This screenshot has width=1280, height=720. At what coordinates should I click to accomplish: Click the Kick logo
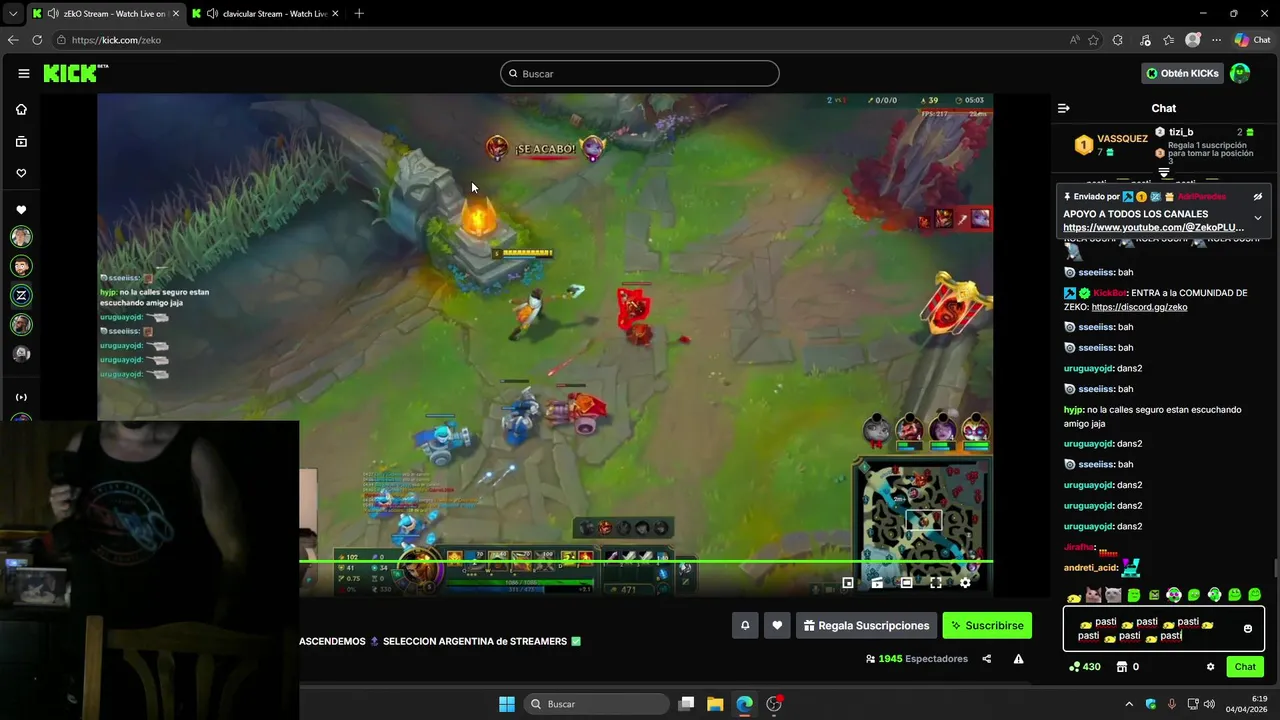74,73
